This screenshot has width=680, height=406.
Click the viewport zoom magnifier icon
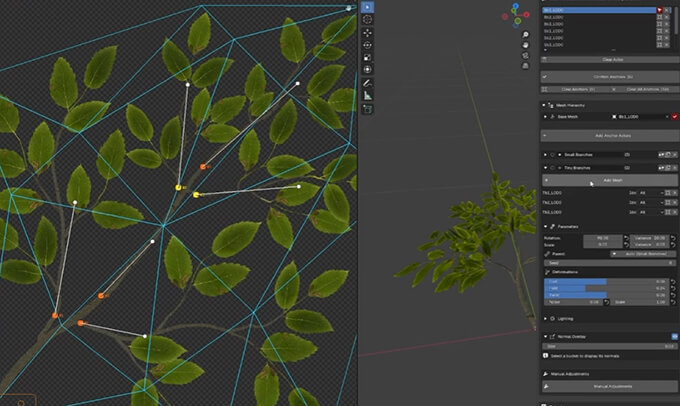click(525, 34)
